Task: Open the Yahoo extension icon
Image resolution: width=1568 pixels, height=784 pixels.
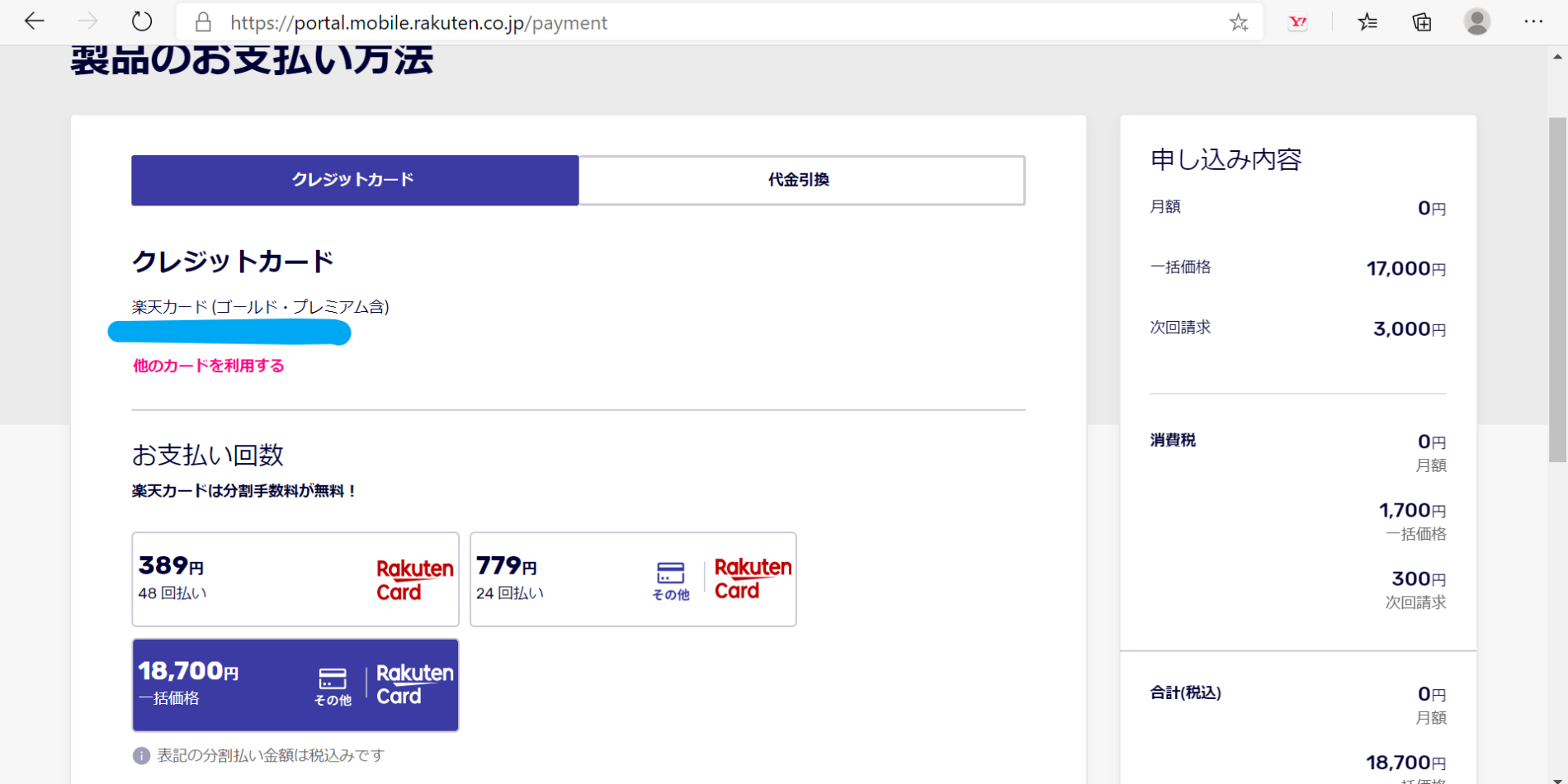Action: [x=1297, y=22]
